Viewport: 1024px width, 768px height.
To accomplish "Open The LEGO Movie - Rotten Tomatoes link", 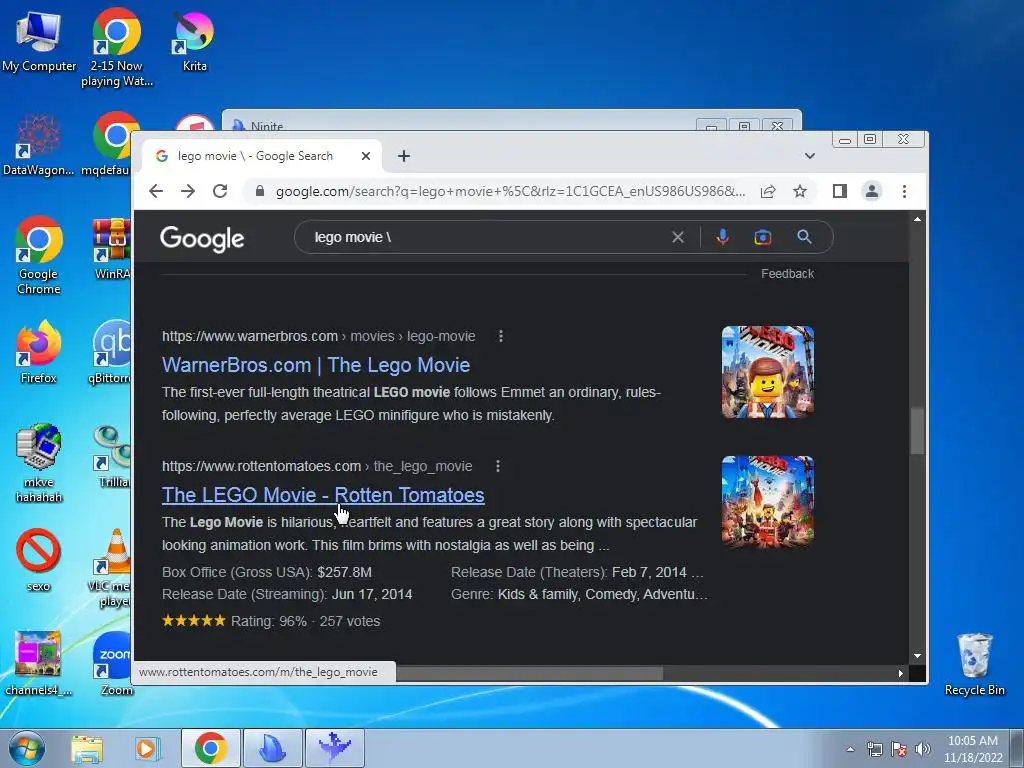I will [323, 495].
